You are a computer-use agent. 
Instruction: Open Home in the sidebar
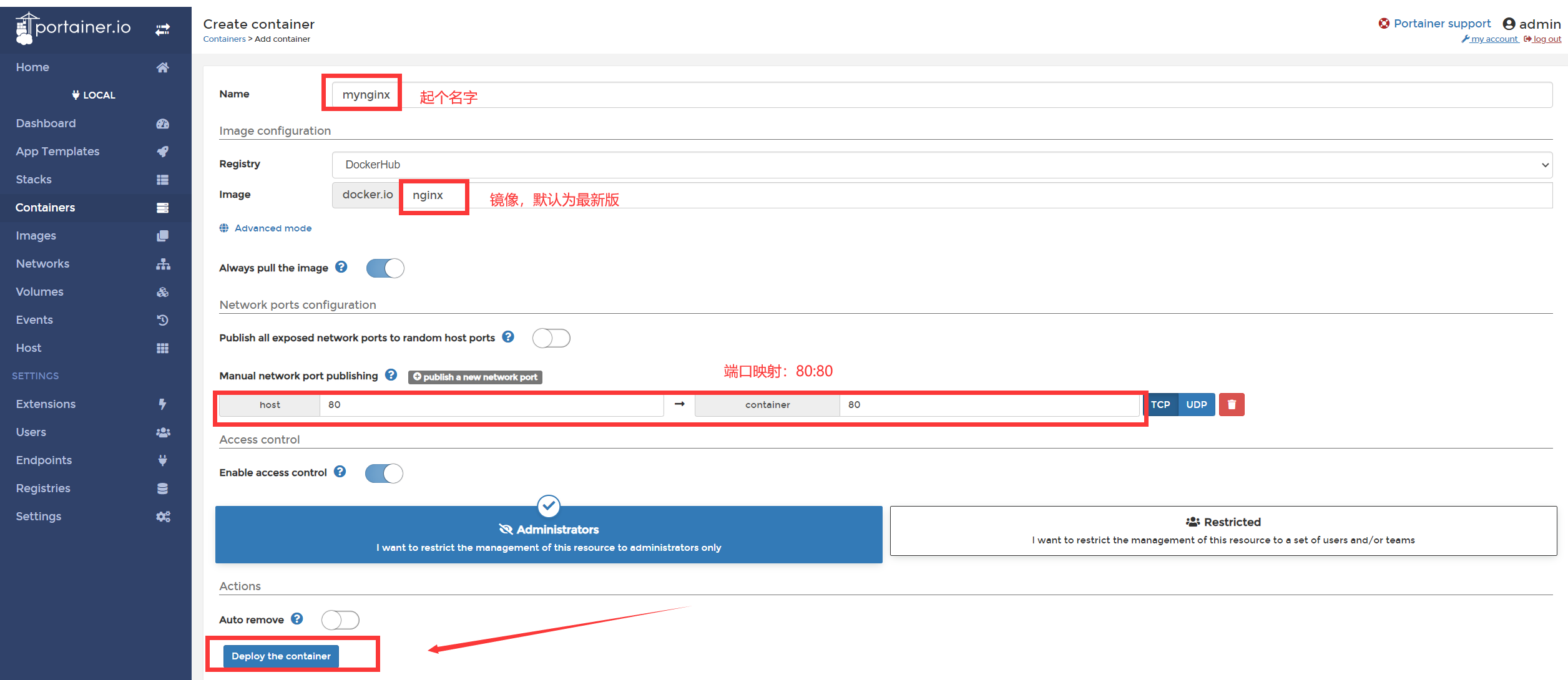(x=32, y=67)
